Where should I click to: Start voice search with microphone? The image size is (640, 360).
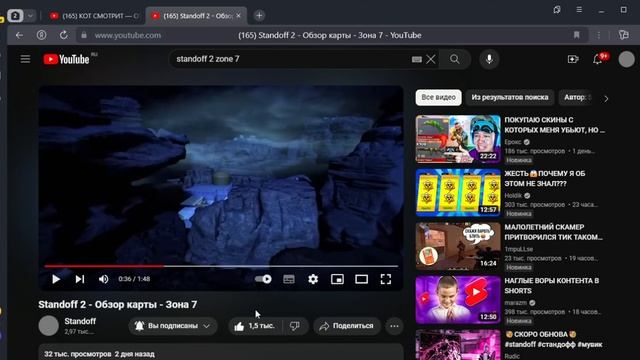tap(489, 59)
